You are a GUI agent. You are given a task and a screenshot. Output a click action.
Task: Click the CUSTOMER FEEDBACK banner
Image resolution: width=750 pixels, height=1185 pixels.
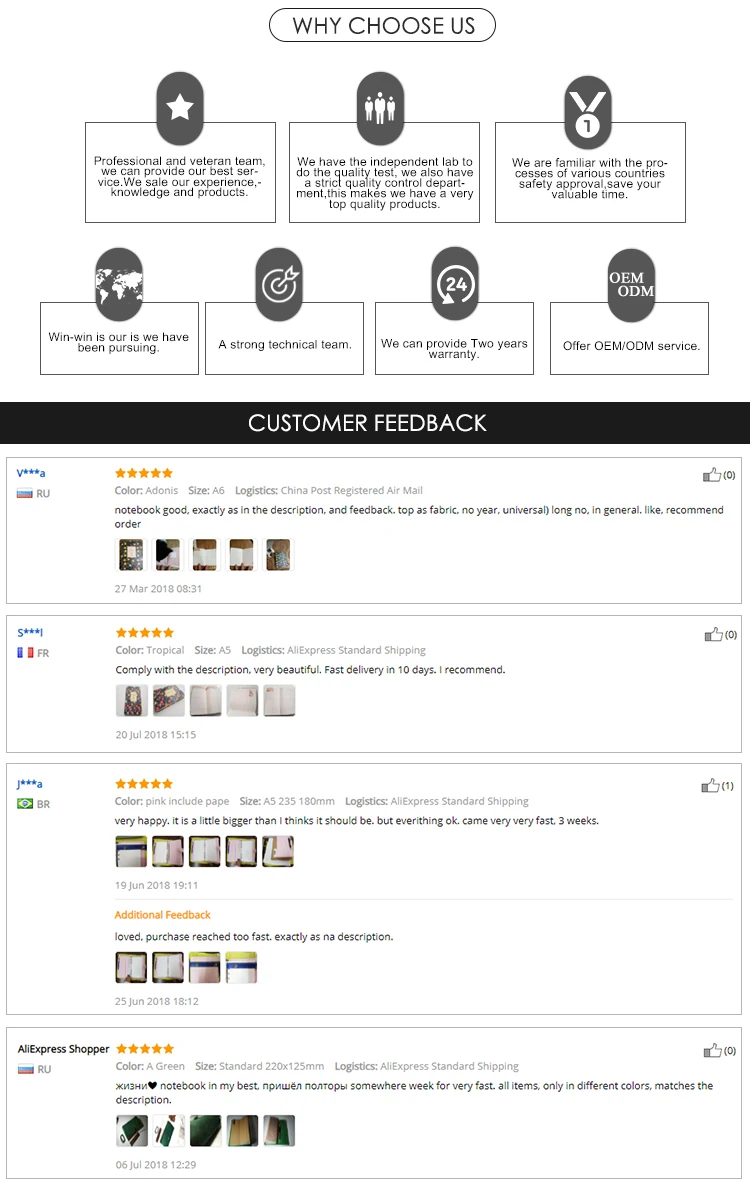367,423
